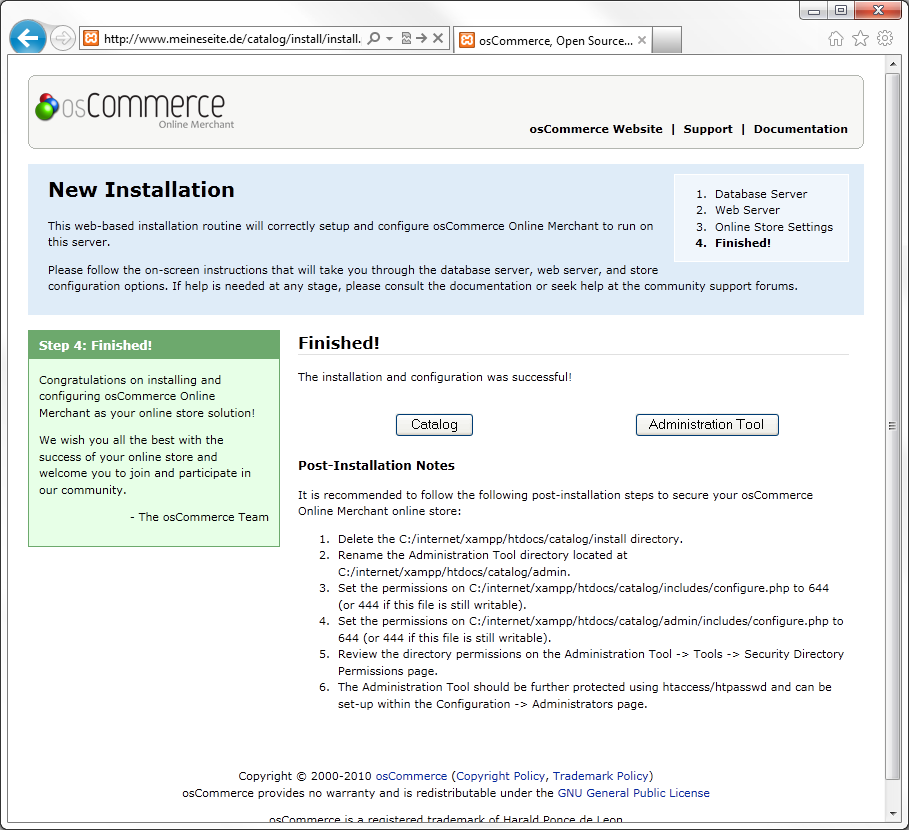Click the "Web Server" step text
The image size is (909, 830).
click(747, 210)
